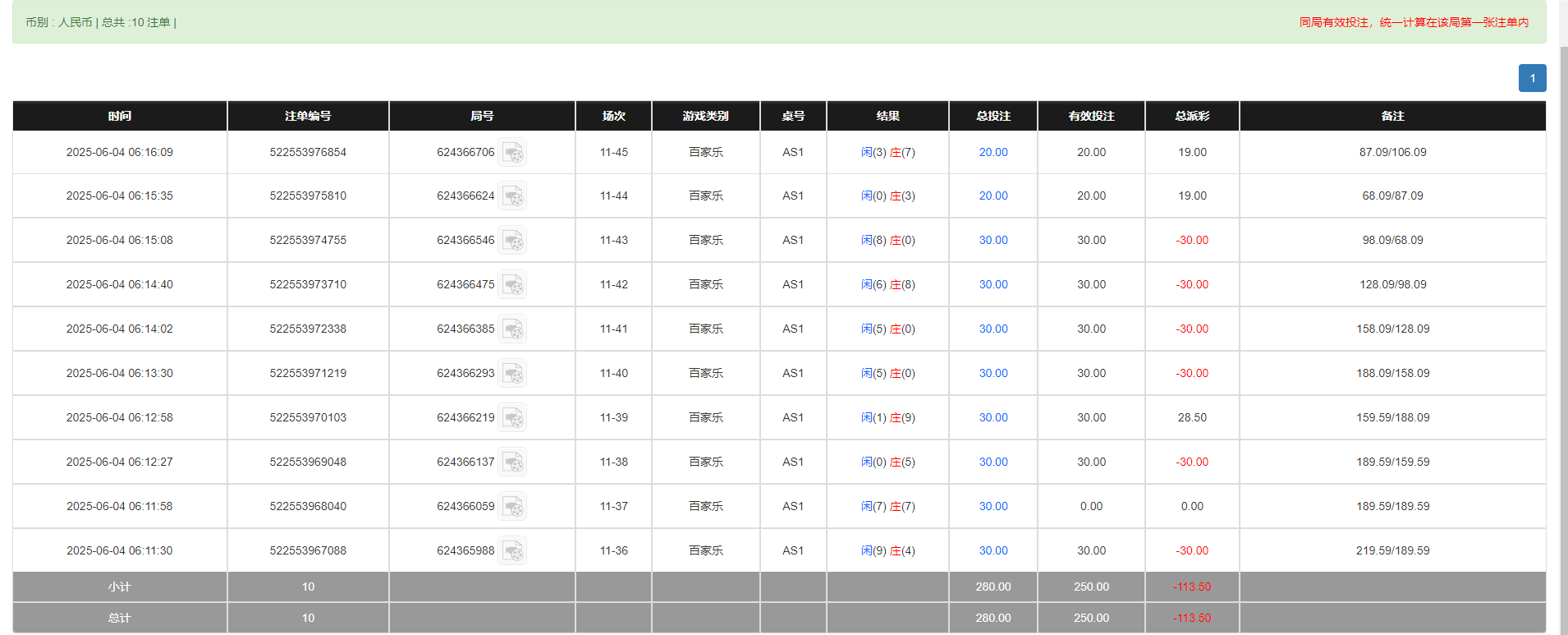Click total bet 30.00 link for round 11-43
This screenshot has height=635, width=1568.
pos(993,240)
